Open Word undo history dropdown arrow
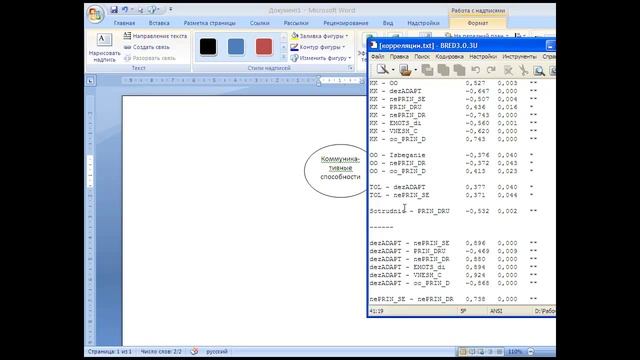 coord(132,9)
